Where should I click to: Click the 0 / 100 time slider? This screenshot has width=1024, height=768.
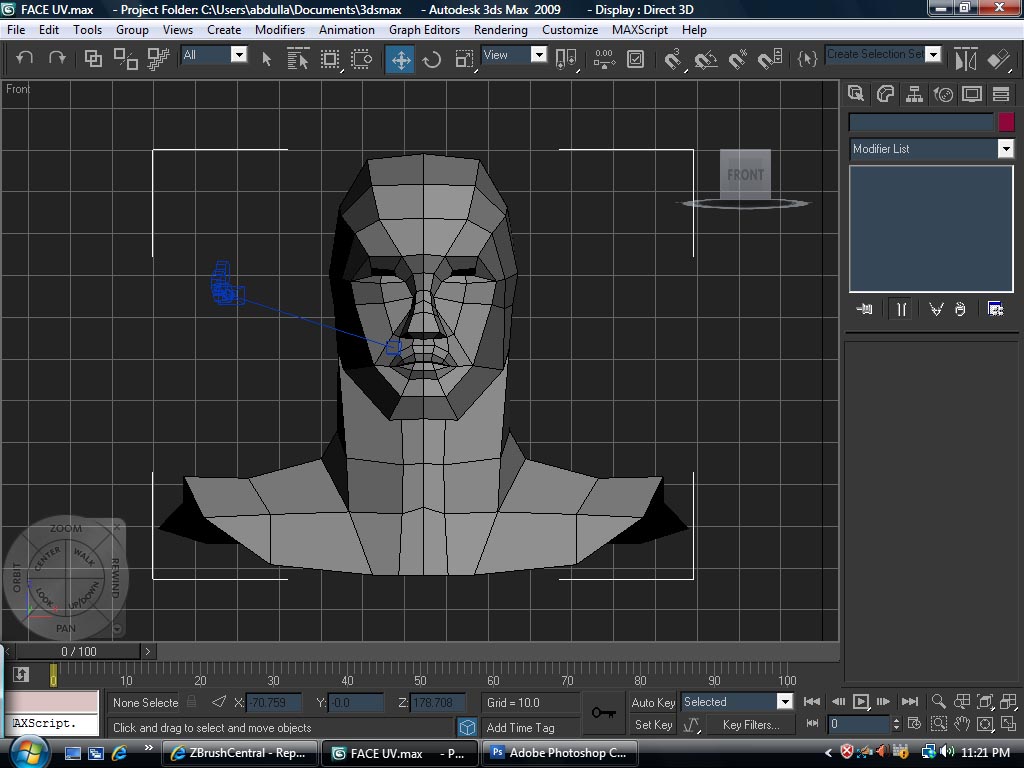coord(78,651)
